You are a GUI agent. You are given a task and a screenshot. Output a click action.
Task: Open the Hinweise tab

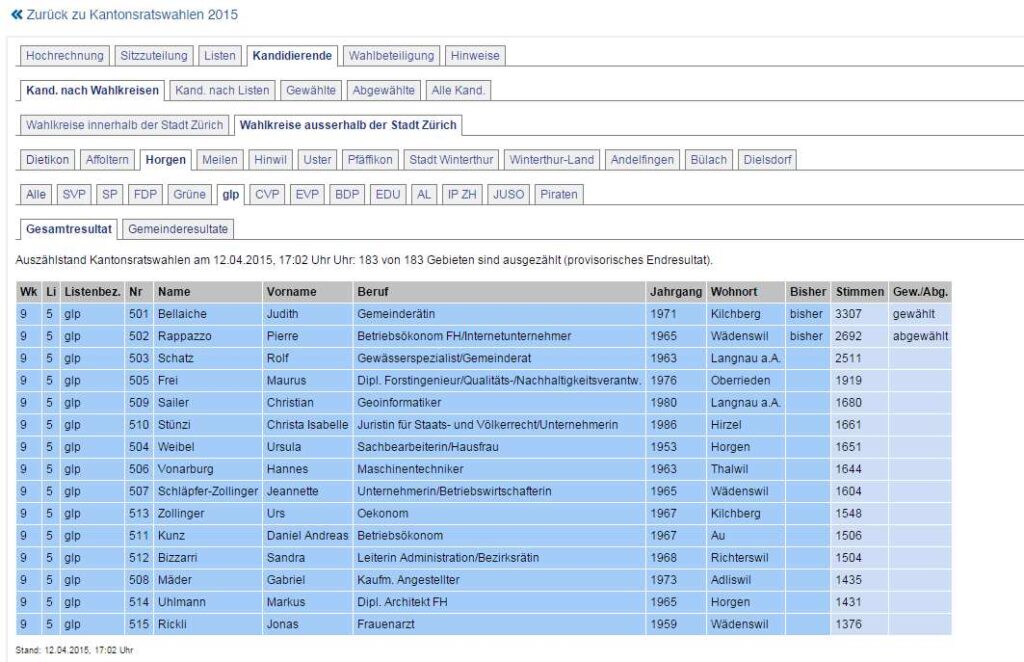click(x=475, y=55)
